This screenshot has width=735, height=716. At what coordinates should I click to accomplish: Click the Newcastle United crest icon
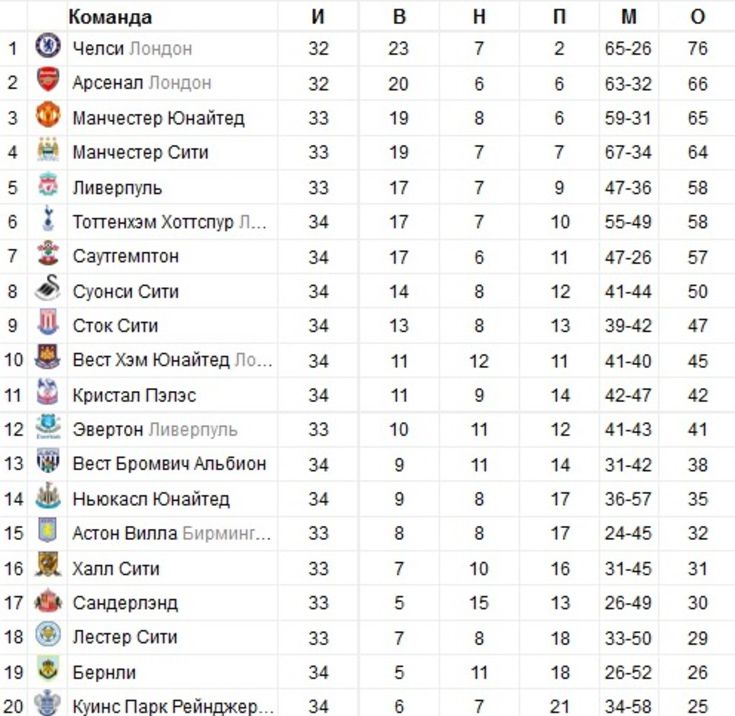click(x=48, y=496)
